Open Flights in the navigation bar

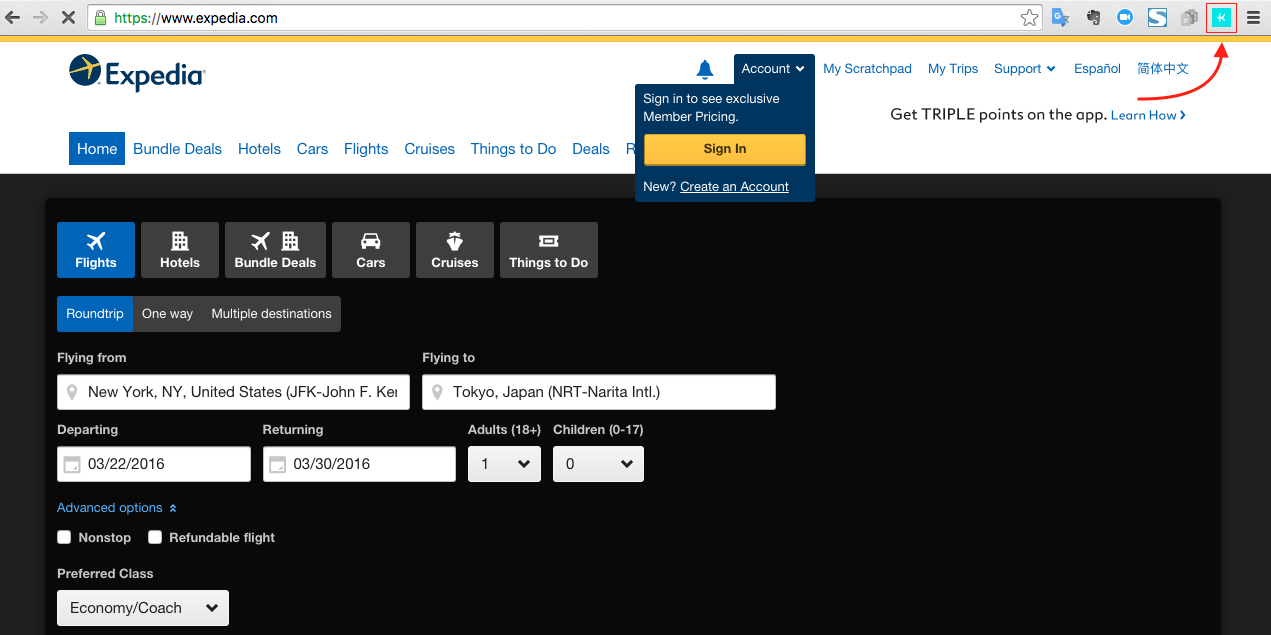366,149
